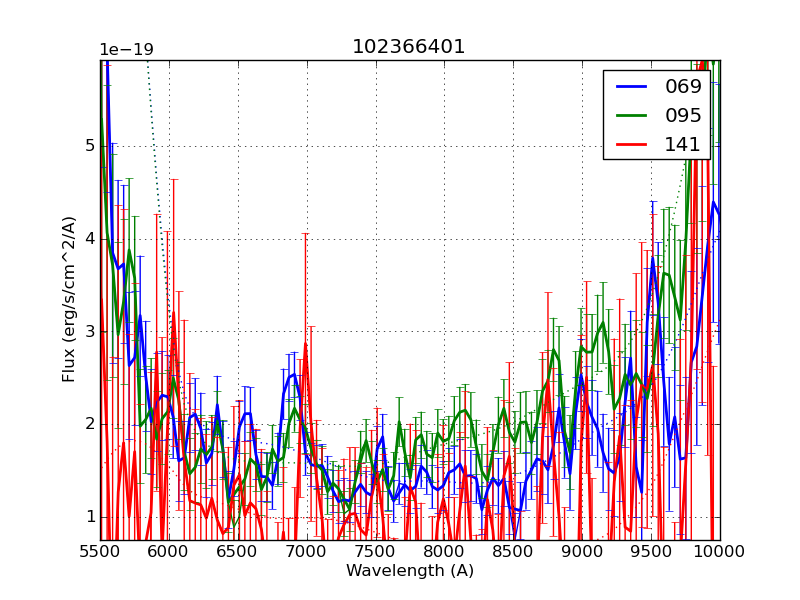Click the plot title 102366401
Viewport: 800px width, 600px height.
(409, 47)
